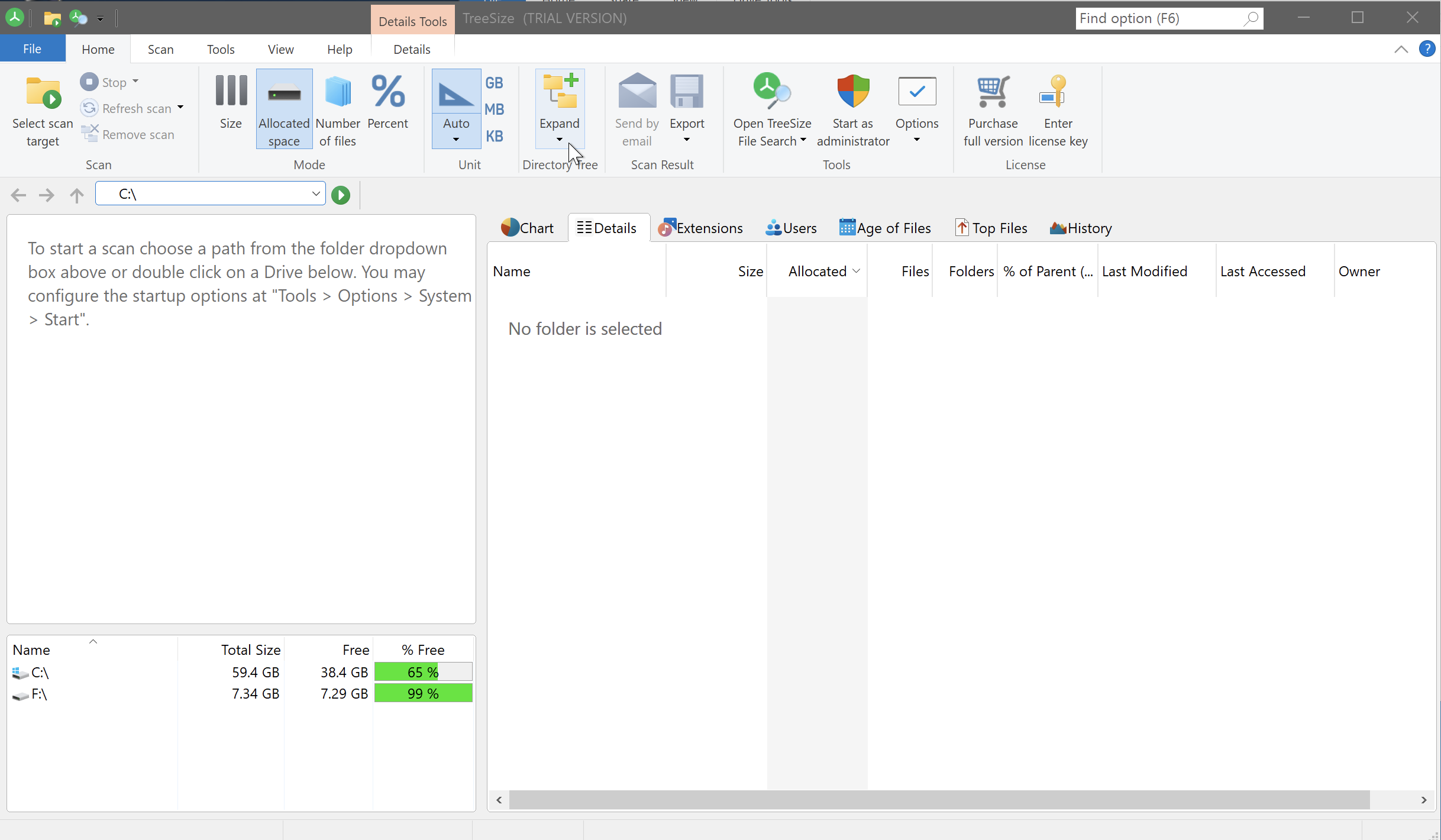Click the Remove scan icon
This screenshot has height=840, width=1441.
pyautogui.click(x=89, y=134)
